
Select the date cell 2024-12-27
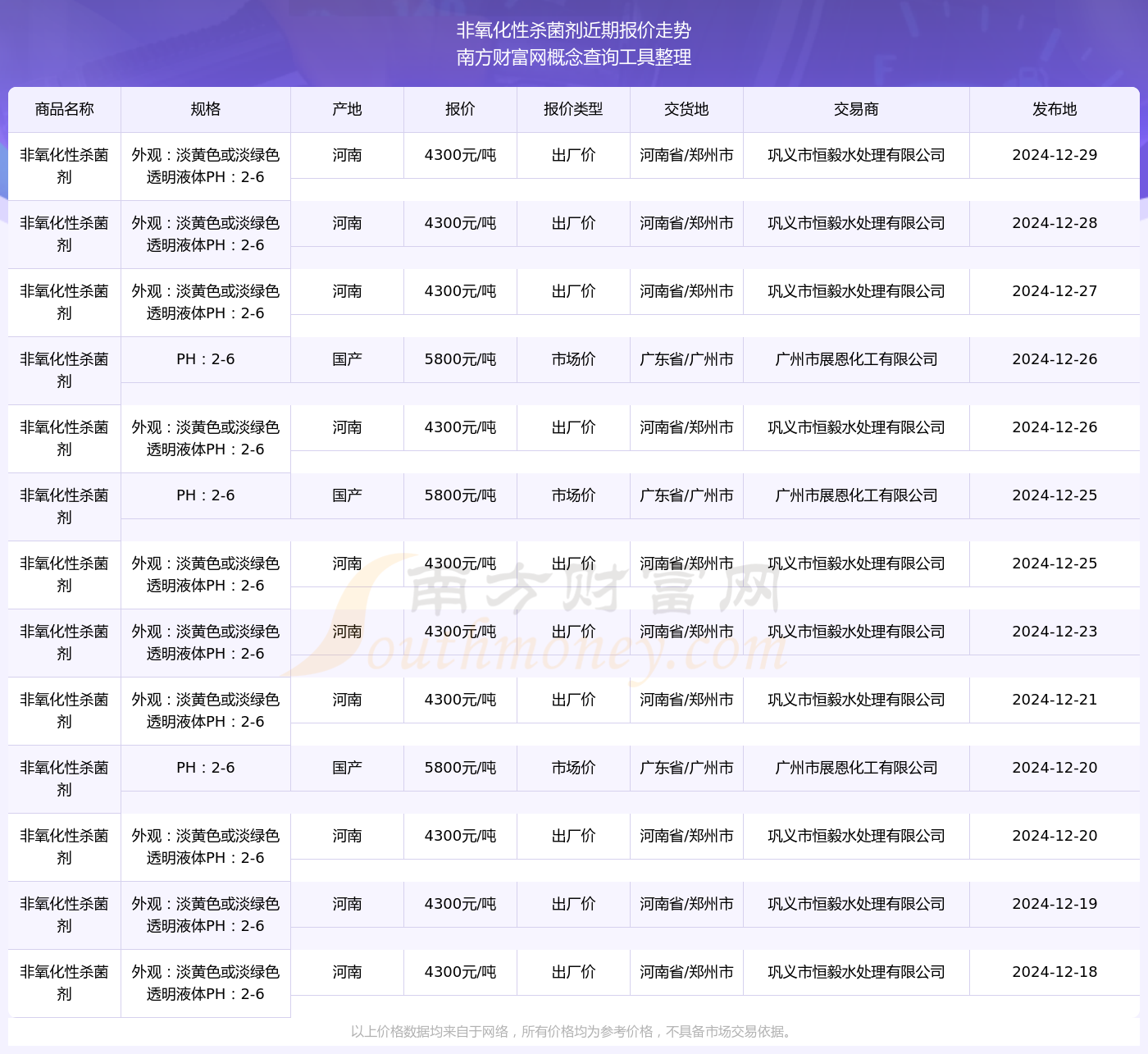[x=1055, y=291]
